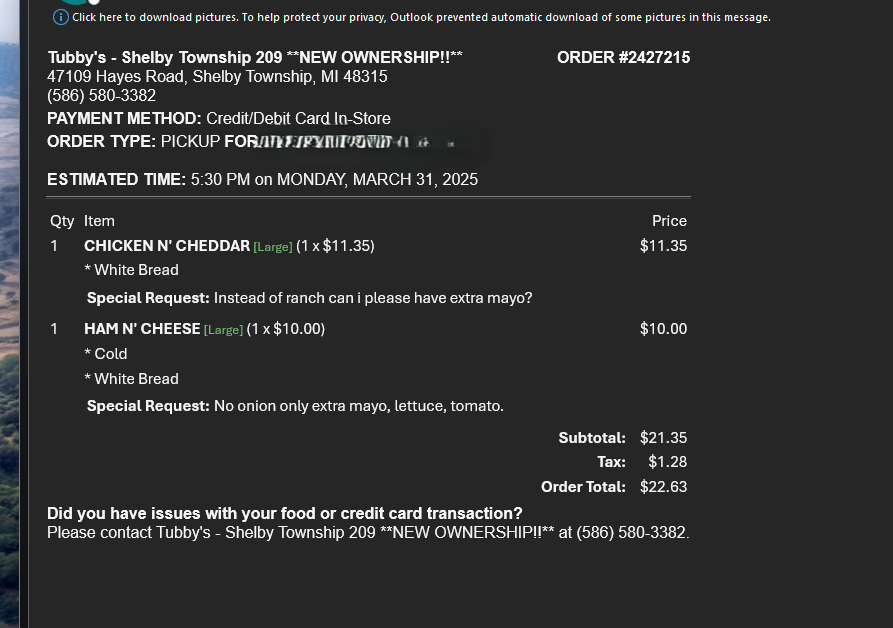Click the $10.00 price on the right
This screenshot has width=893, height=628.
pyautogui.click(x=663, y=329)
